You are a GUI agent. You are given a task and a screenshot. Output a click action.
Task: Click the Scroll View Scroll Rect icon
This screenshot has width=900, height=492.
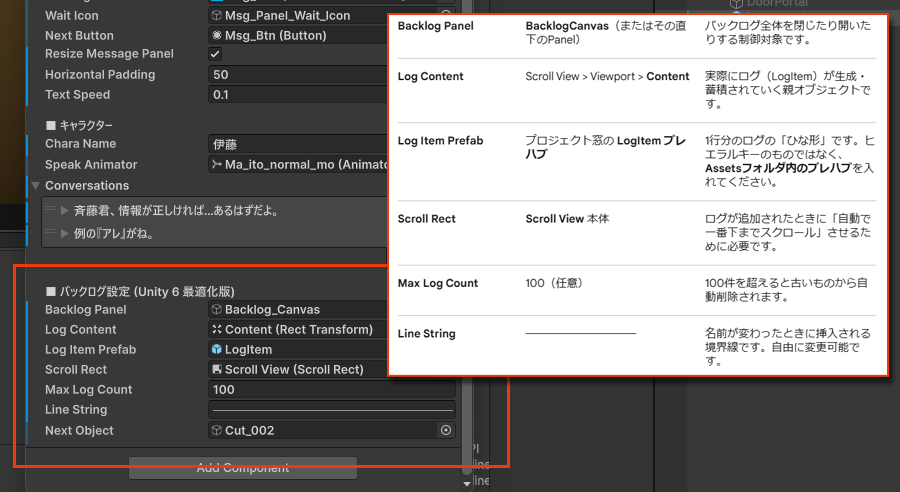tap(217, 370)
